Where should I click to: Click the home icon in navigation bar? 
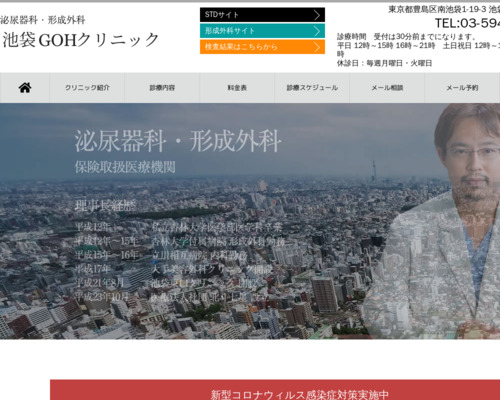tap(25, 88)
